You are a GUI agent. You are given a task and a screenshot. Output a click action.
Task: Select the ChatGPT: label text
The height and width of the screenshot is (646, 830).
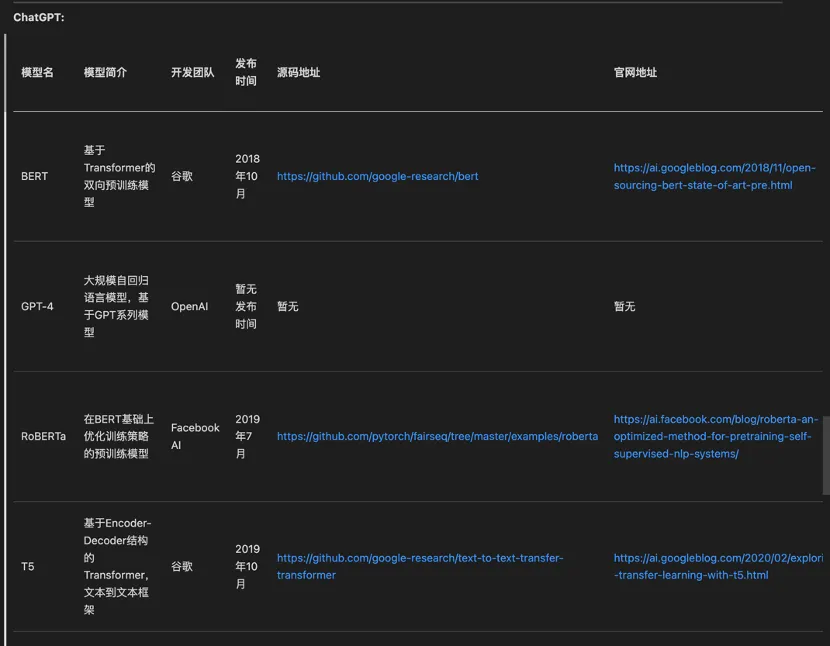[x=39, y=17]
